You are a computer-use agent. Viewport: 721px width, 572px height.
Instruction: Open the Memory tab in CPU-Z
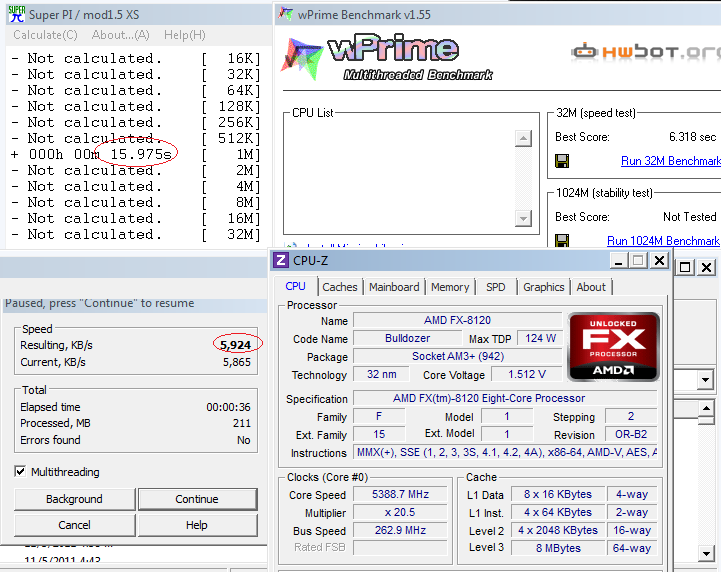pyautogui.click(x=450, y=287)
